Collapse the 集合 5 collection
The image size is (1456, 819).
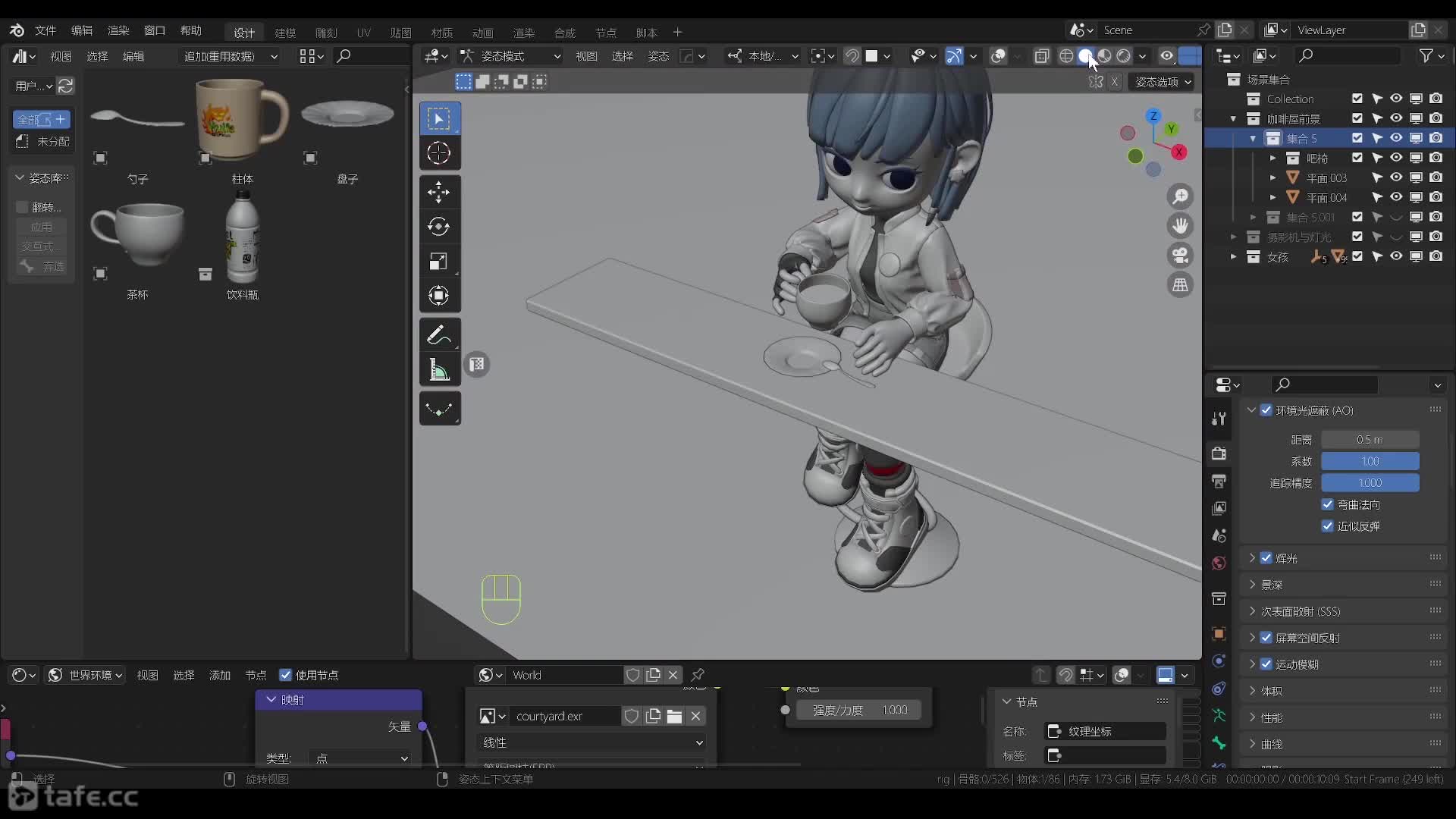[1253, 139]
